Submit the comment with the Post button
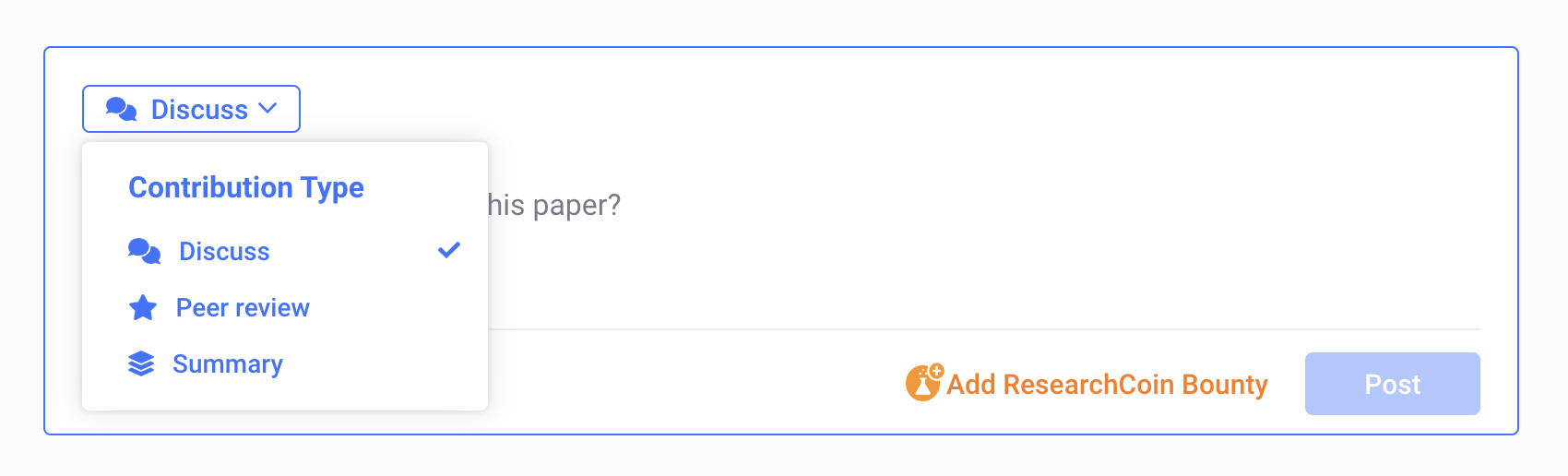This screenshot has width=1568, height=476. click(1392, 384)
